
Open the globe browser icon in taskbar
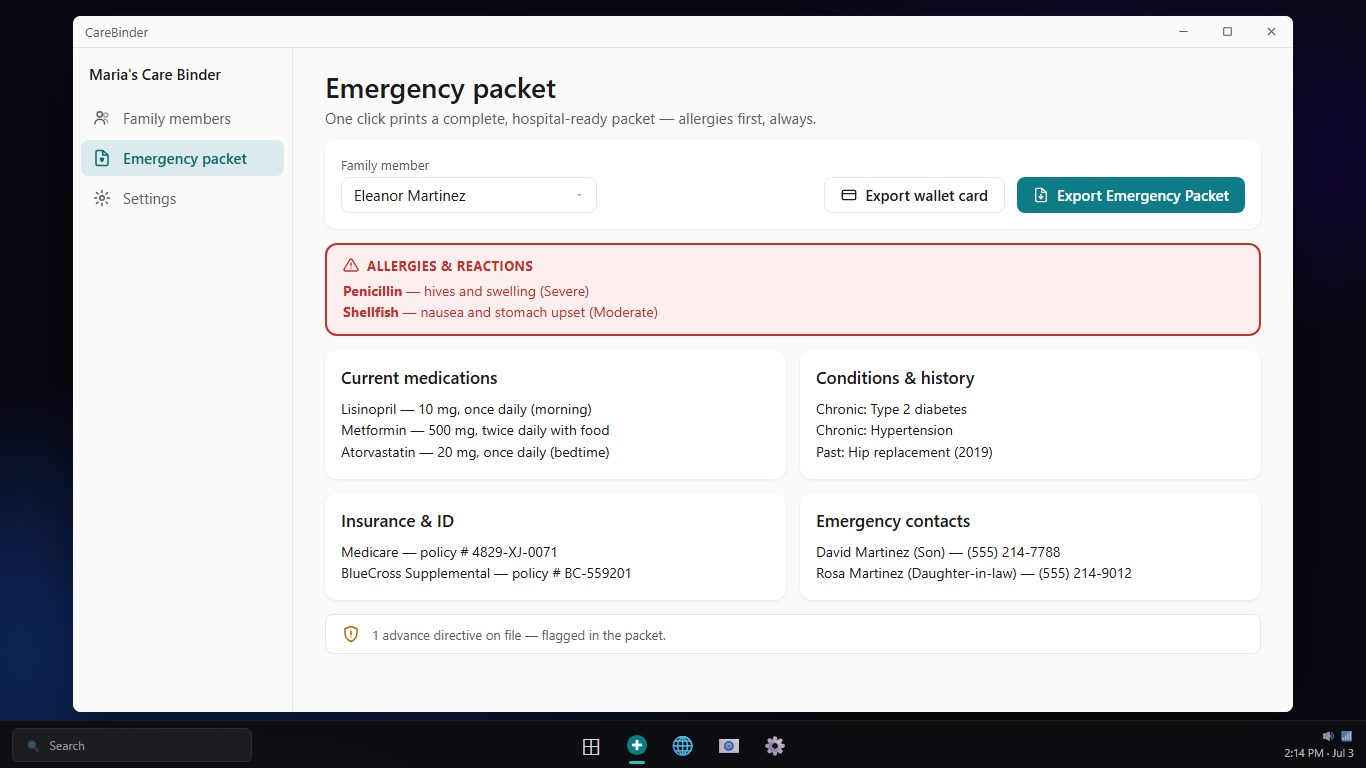click(683, 746)
